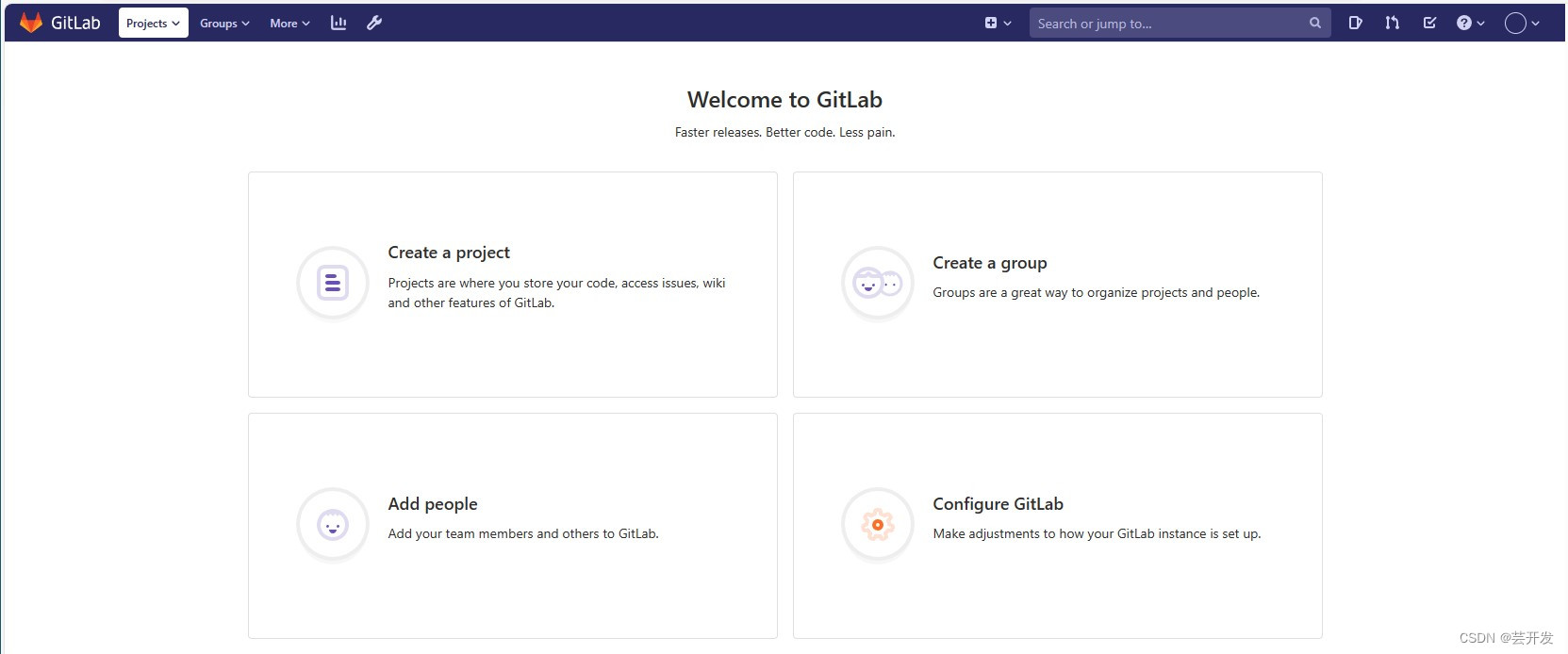Open the To-Do list icon

[1429, 23]
